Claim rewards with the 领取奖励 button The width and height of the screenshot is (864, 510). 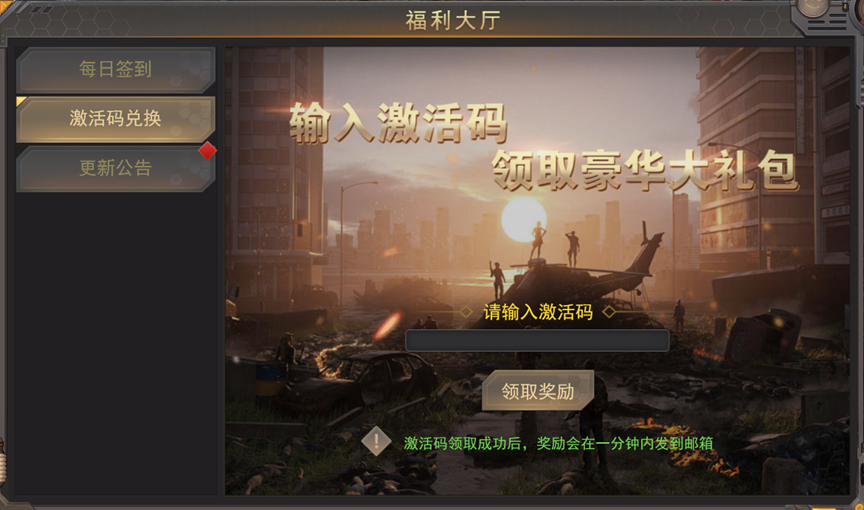(x=538, y=391)
